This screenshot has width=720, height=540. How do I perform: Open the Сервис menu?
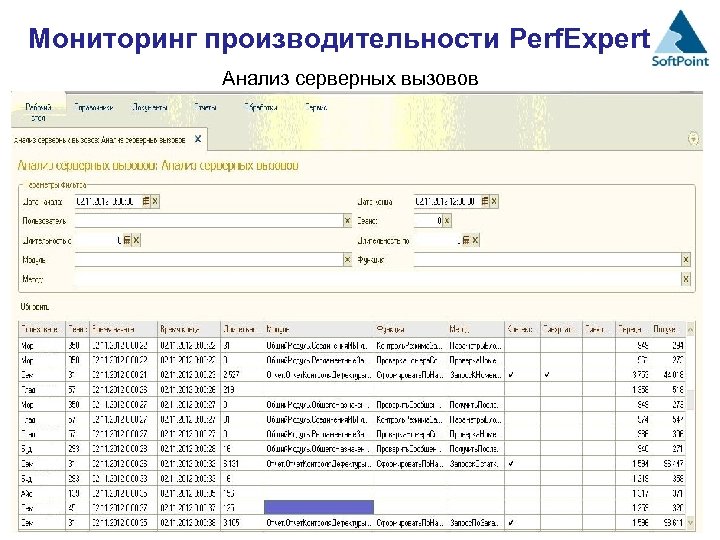pos(316,107)
